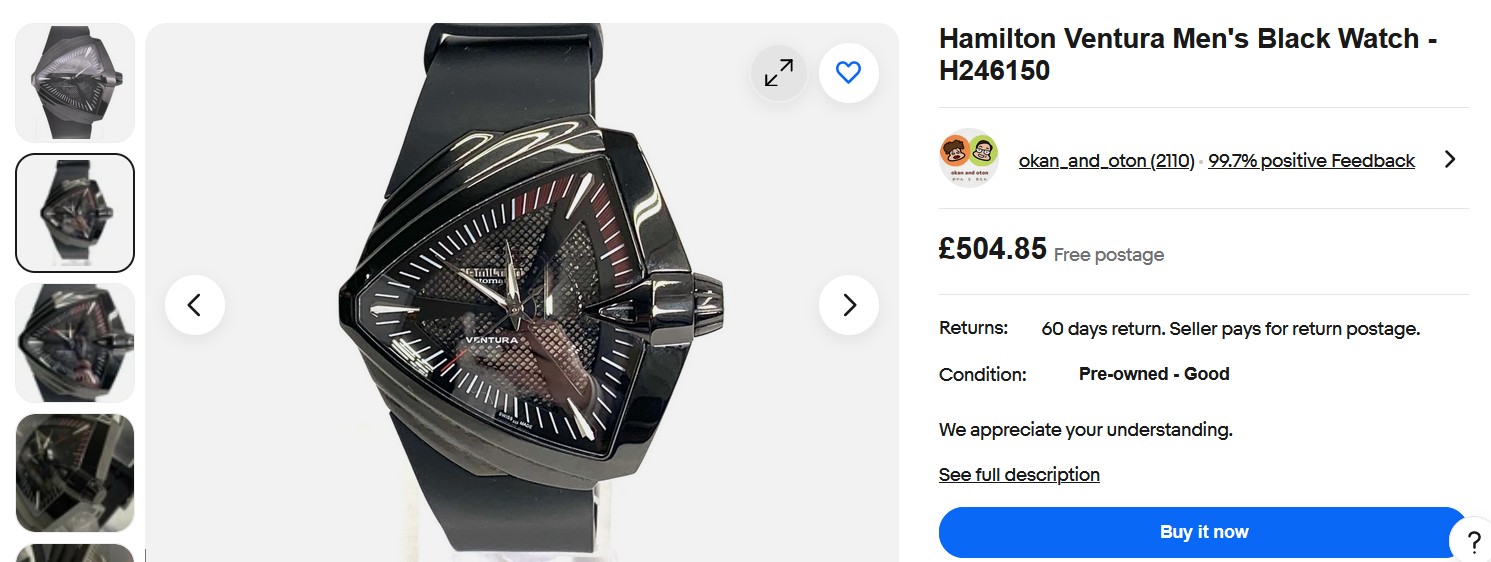This screenshot has height=562, width=1491.
Task: Click the £504.85 price text
Action: pos(992,249)
